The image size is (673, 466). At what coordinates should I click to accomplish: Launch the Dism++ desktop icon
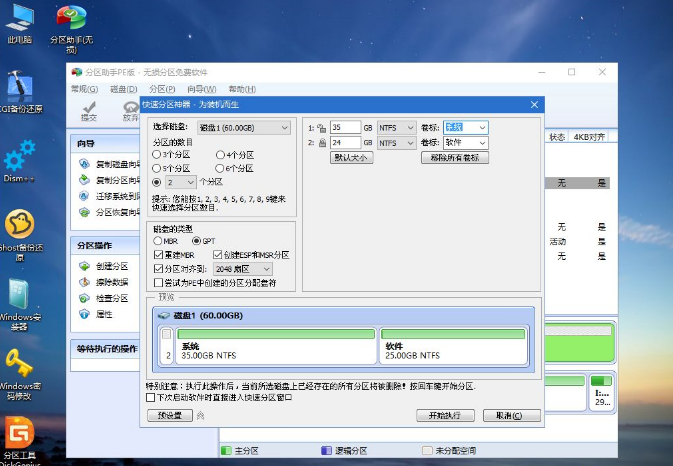pos(19,158)
